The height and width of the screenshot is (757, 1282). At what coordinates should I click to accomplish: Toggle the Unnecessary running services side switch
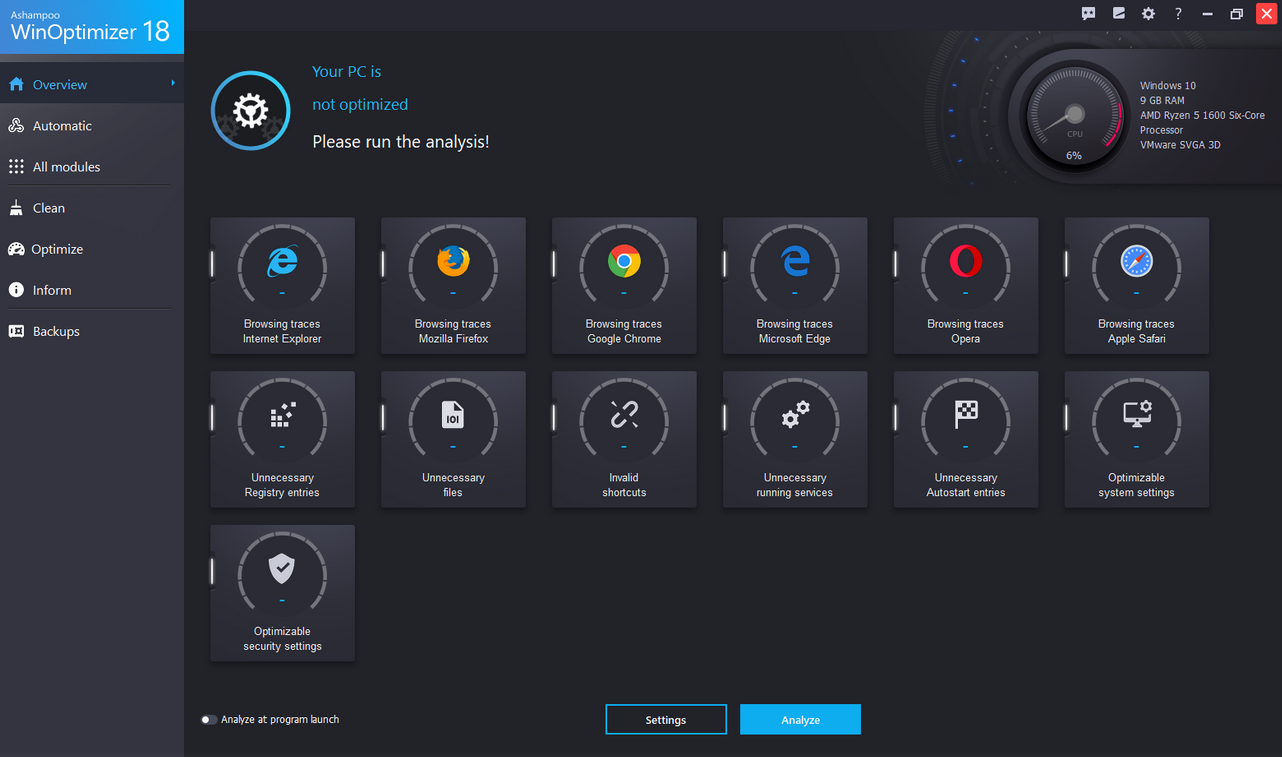(x=724, y=418)
